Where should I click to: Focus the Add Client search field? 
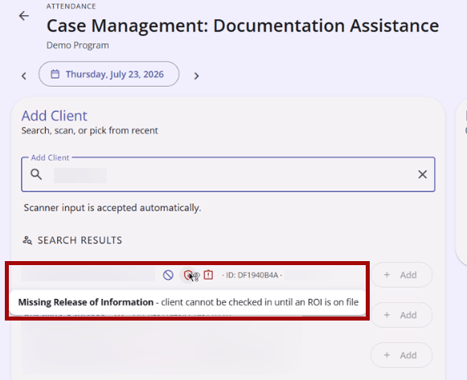click(228, 174)
